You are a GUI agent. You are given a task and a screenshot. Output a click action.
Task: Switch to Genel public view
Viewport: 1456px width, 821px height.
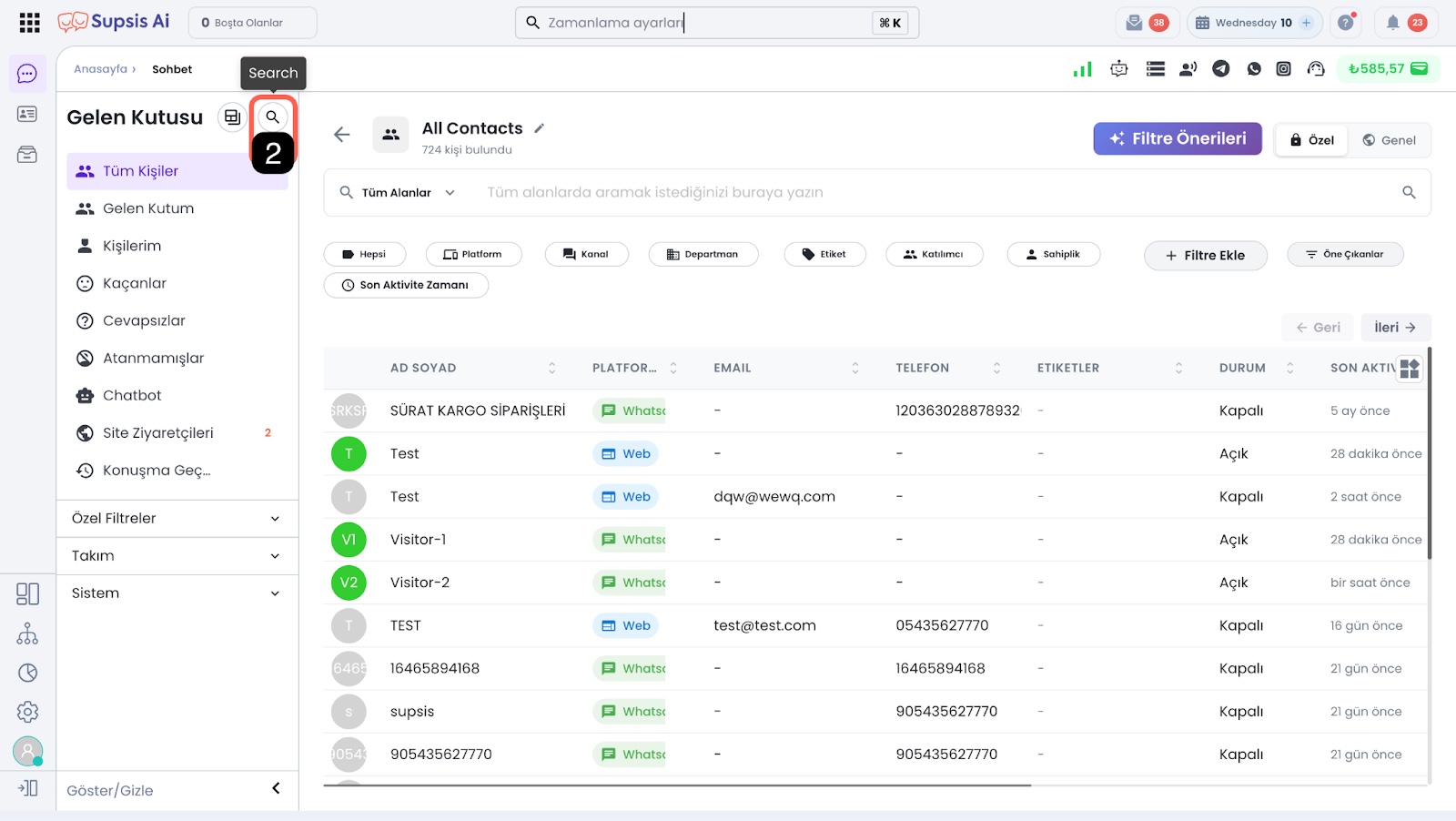1389,140
